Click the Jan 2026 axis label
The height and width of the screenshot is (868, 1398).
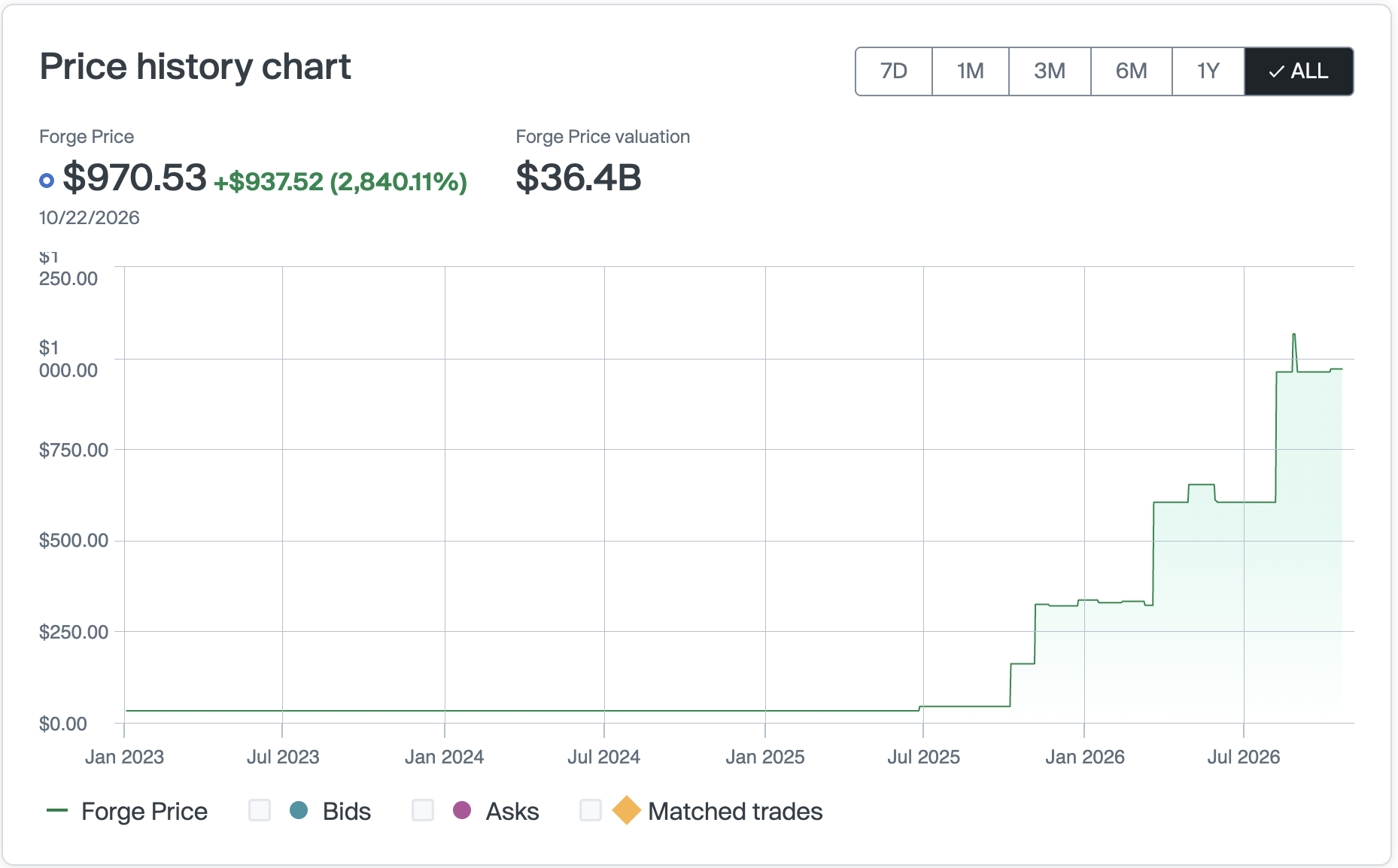tap(1084, 757)
